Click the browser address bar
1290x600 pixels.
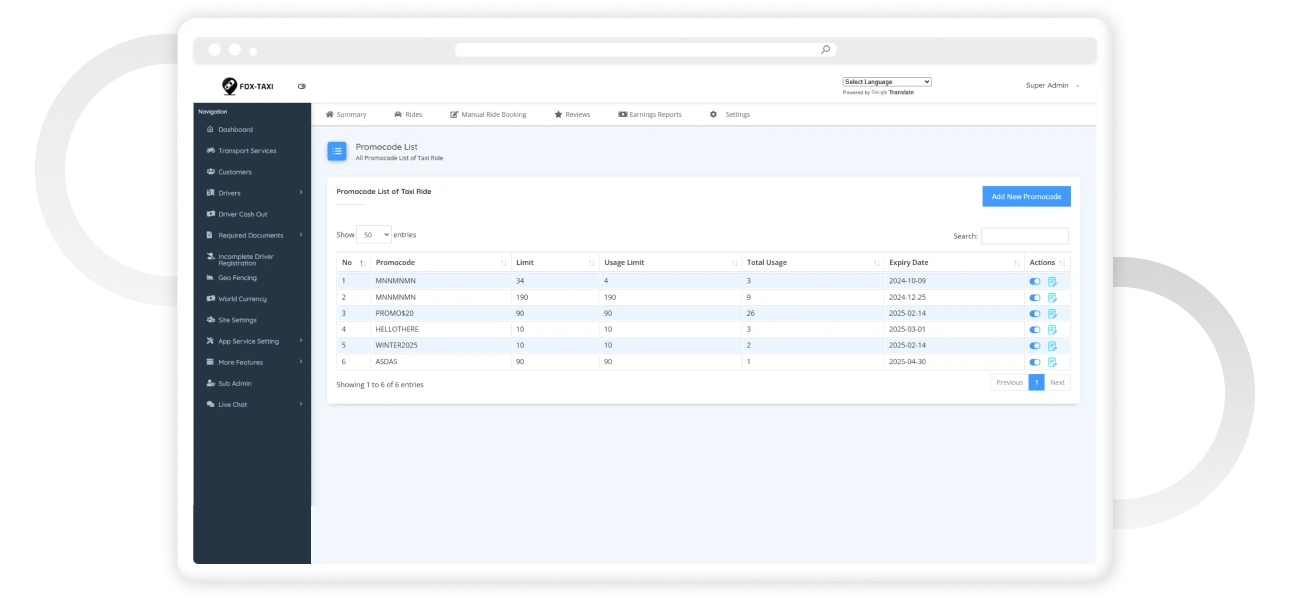click(x=645, y=49)
